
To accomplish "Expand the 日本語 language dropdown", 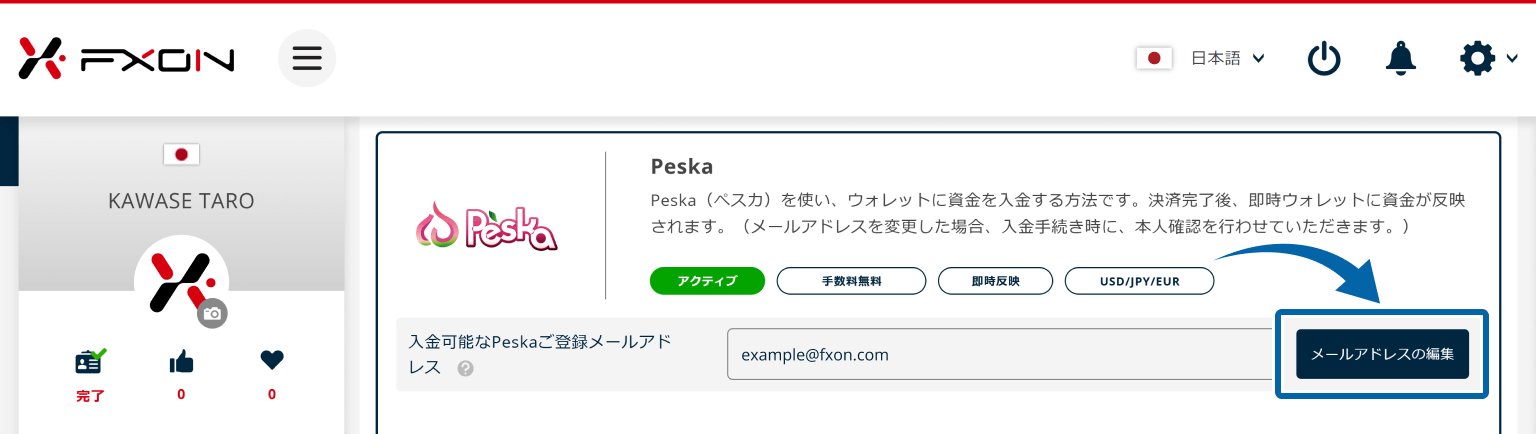I will point(1228,59).
